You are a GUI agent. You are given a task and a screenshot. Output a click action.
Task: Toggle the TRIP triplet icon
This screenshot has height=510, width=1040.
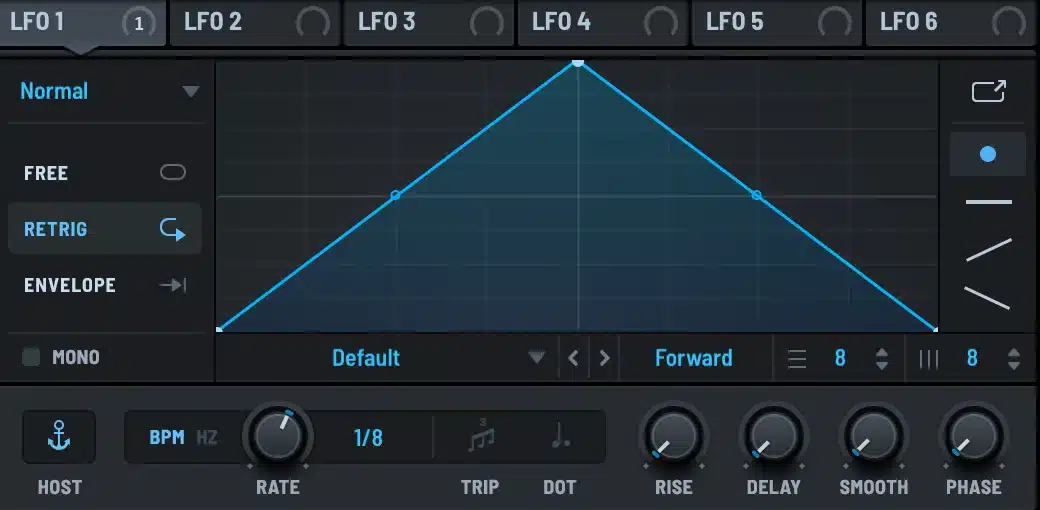(x=481, y=436)
